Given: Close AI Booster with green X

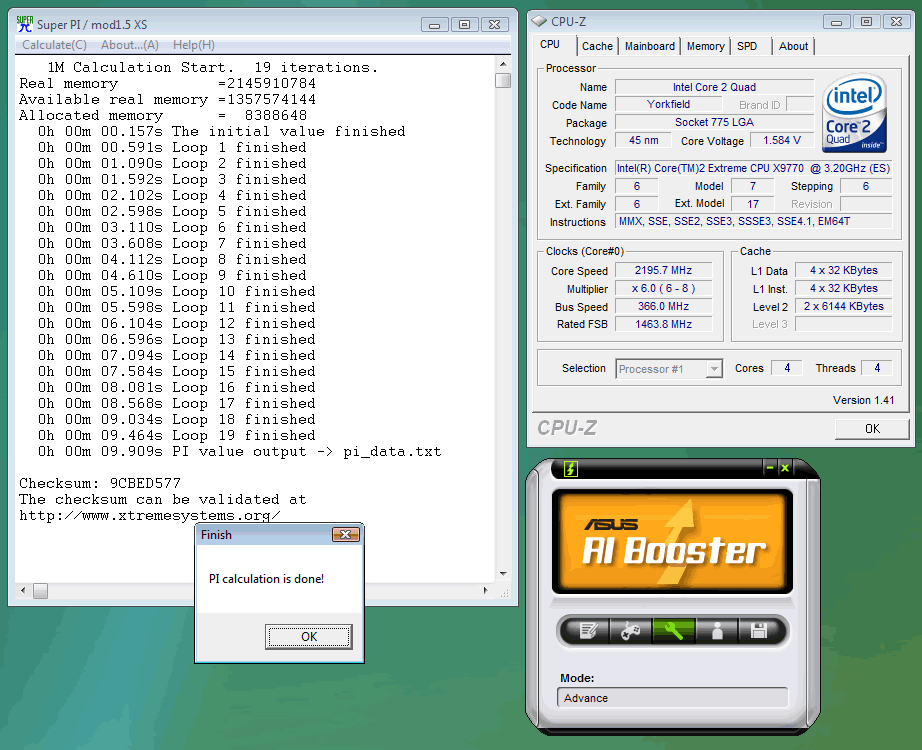Looking at the screenshot, I should [784, 468].
